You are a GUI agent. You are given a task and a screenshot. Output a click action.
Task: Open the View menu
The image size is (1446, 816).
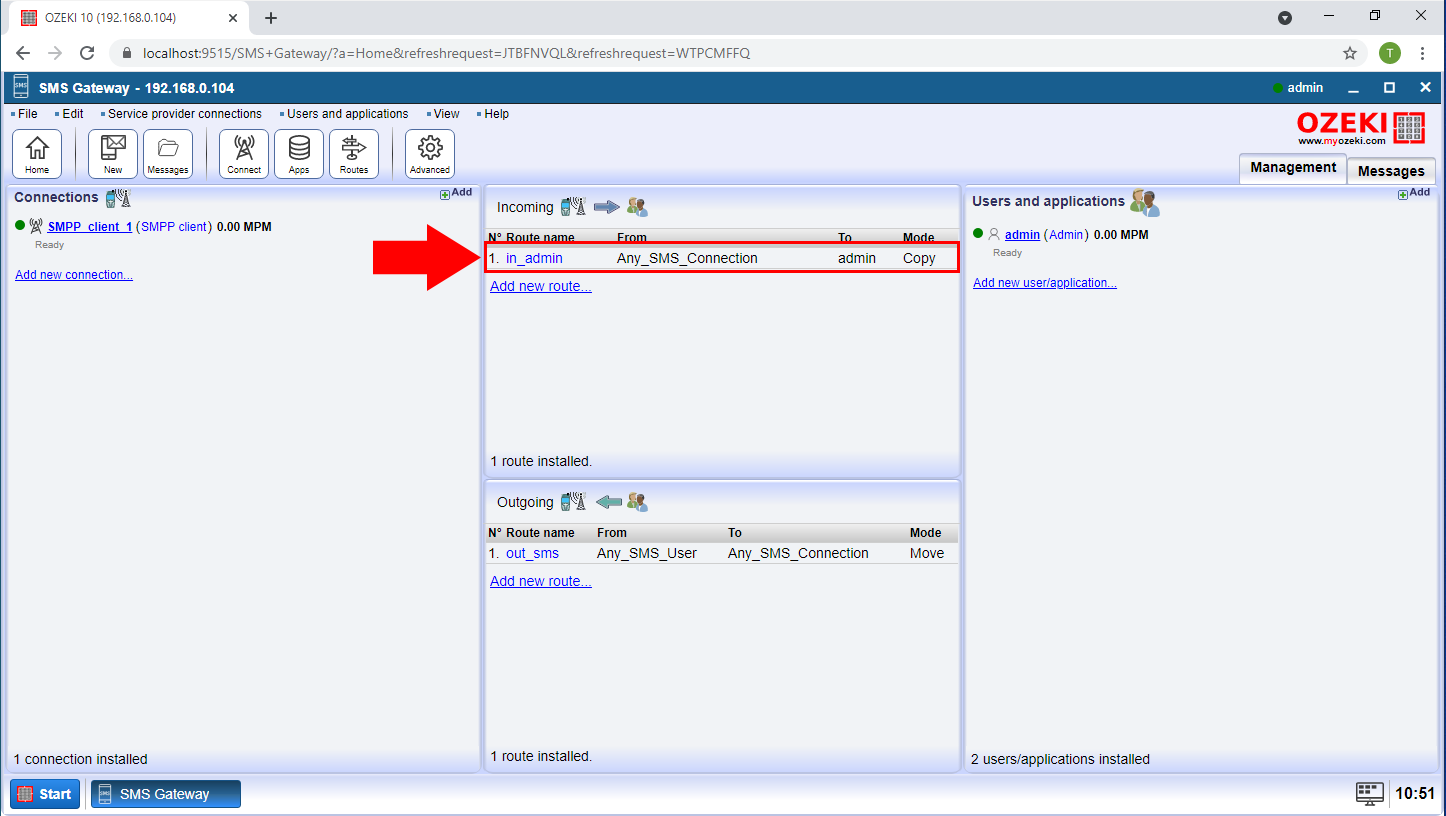(446, 114)
